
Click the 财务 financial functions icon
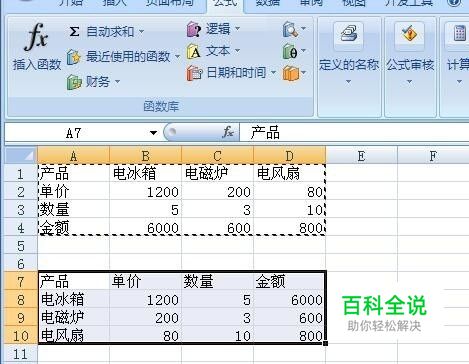click(74, 82)
